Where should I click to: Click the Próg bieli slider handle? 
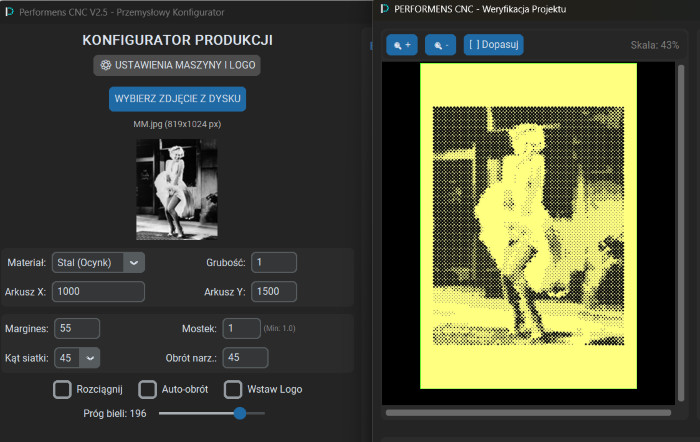click(x=240, y=413)
